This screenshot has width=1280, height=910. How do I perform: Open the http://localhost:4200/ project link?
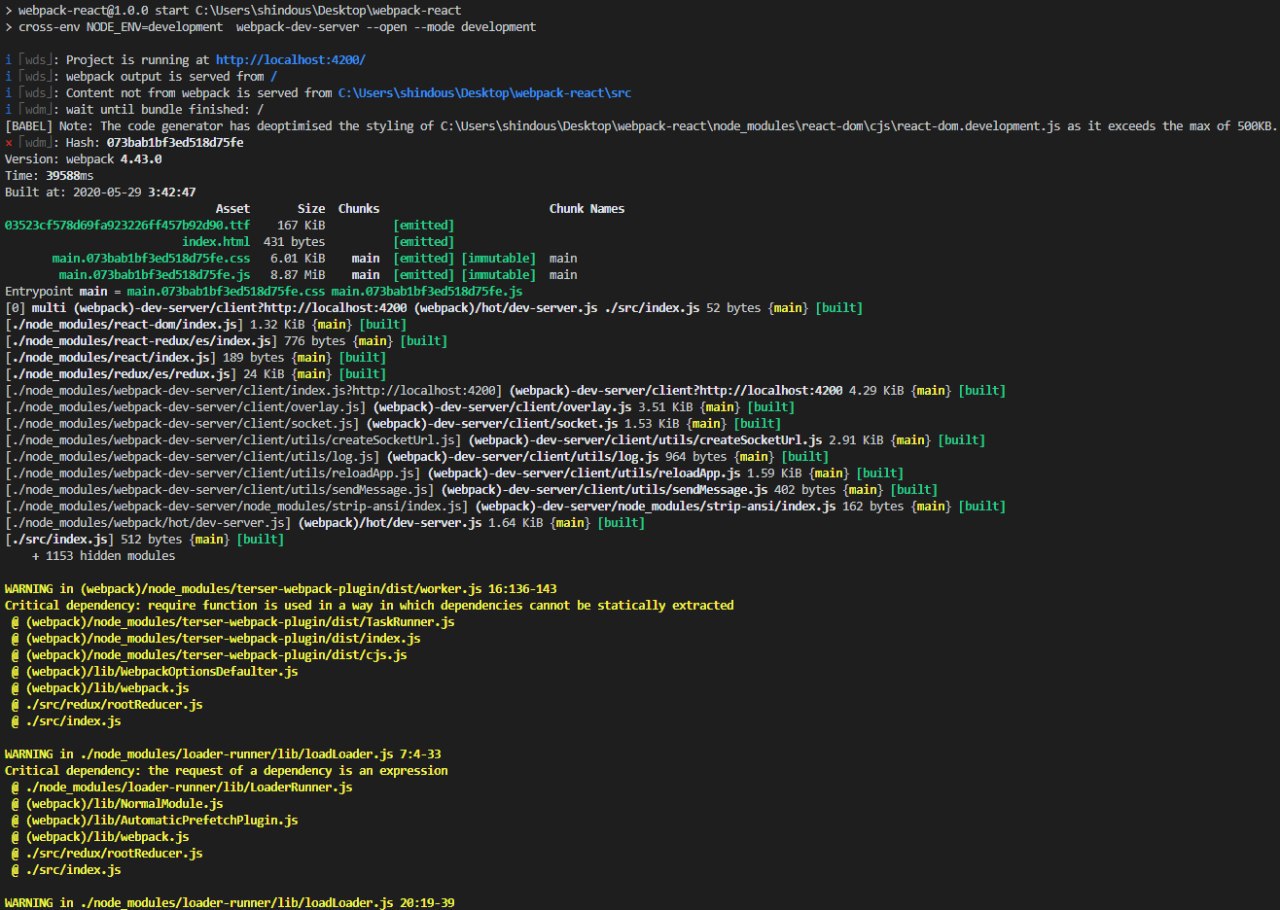[291, 60]
